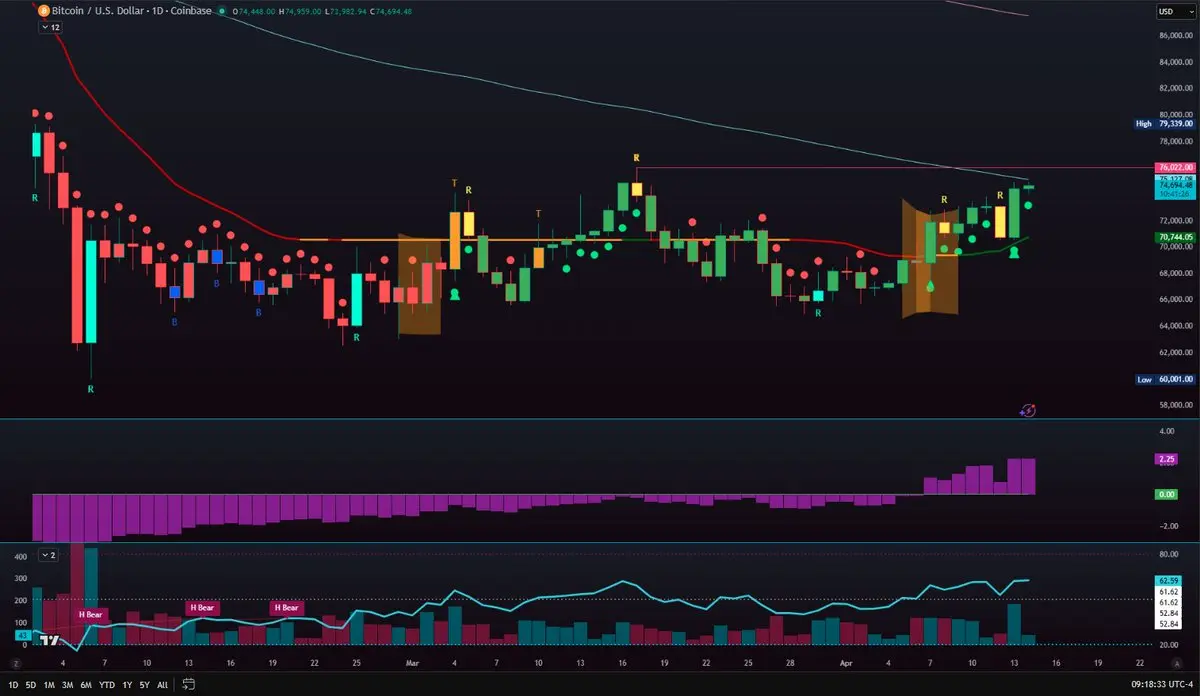The image size is (1200, 696).
Task: Select the YTD time range
Action: 106,685
